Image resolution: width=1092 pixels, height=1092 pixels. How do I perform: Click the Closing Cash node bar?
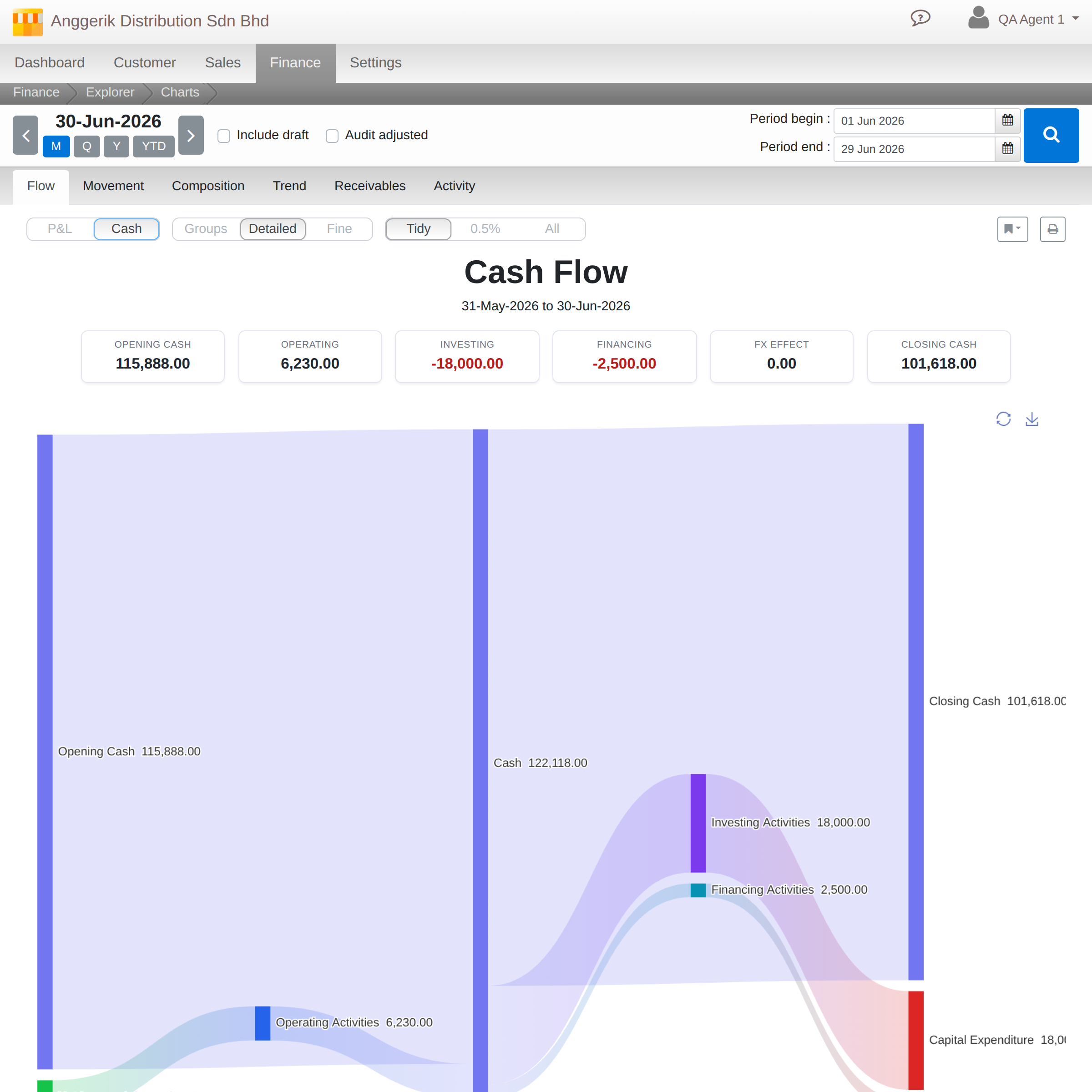point(915,702)
